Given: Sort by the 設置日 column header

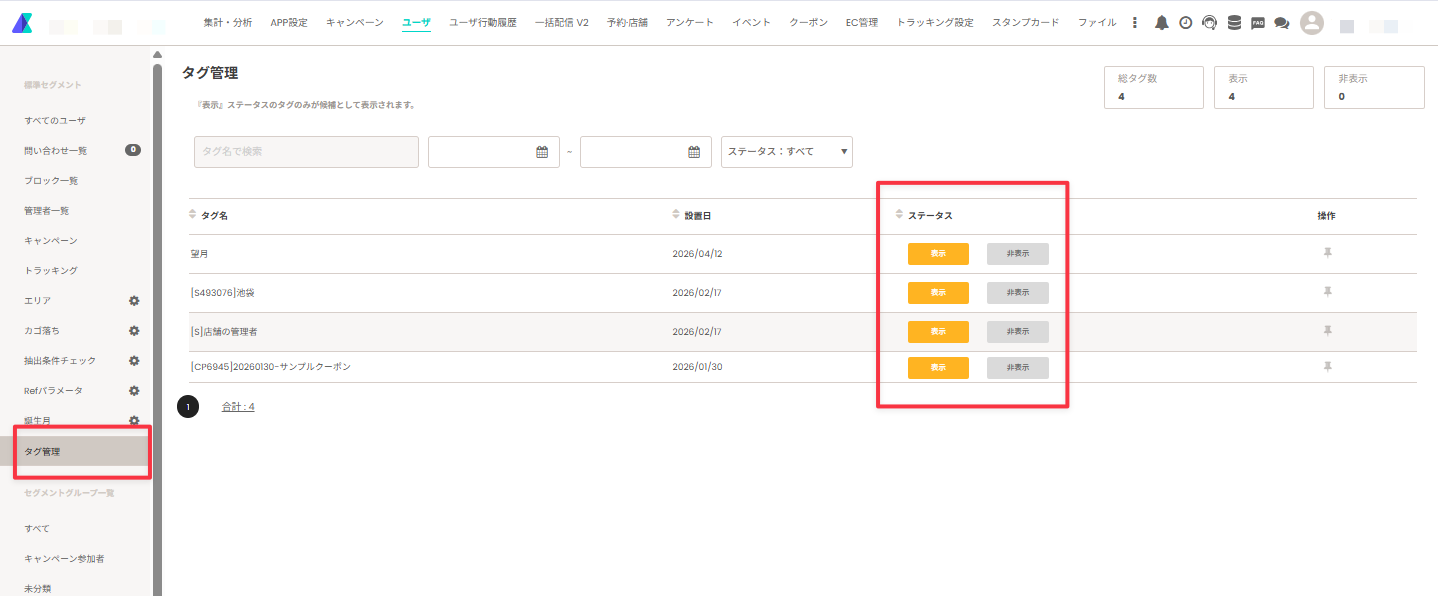Looking at the screenshot, I should [x=698, y=216].
